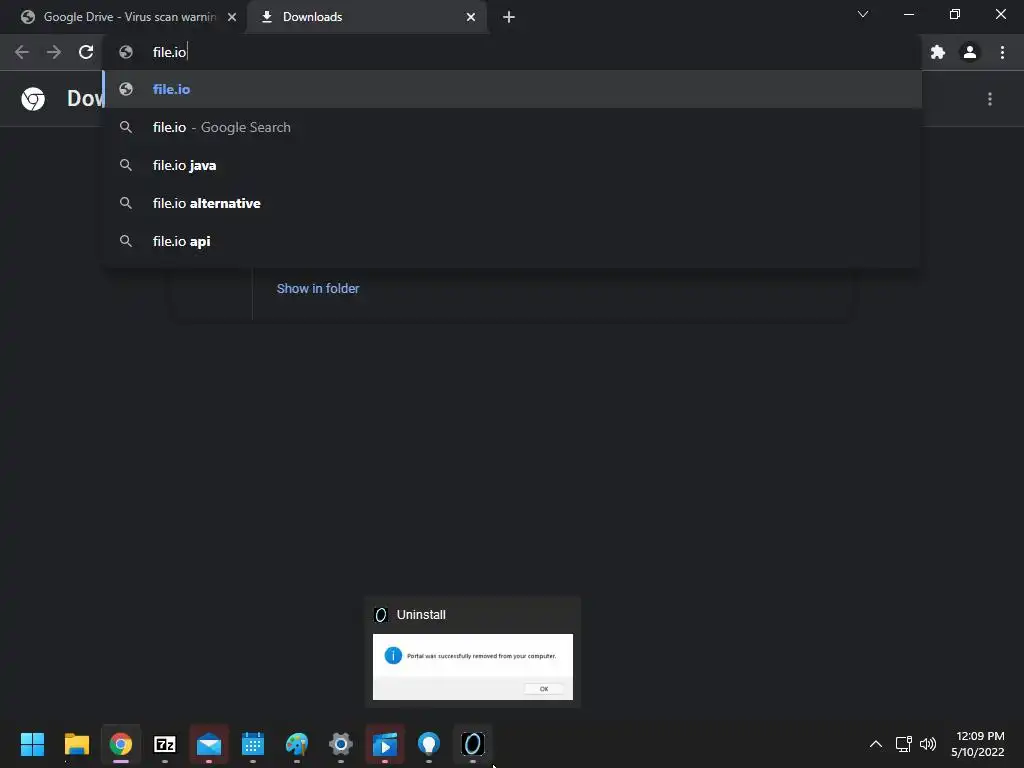The width and height of the screenshot is (1024, 768).
Task: Open the network status tray icon
Action: [903, 744]
